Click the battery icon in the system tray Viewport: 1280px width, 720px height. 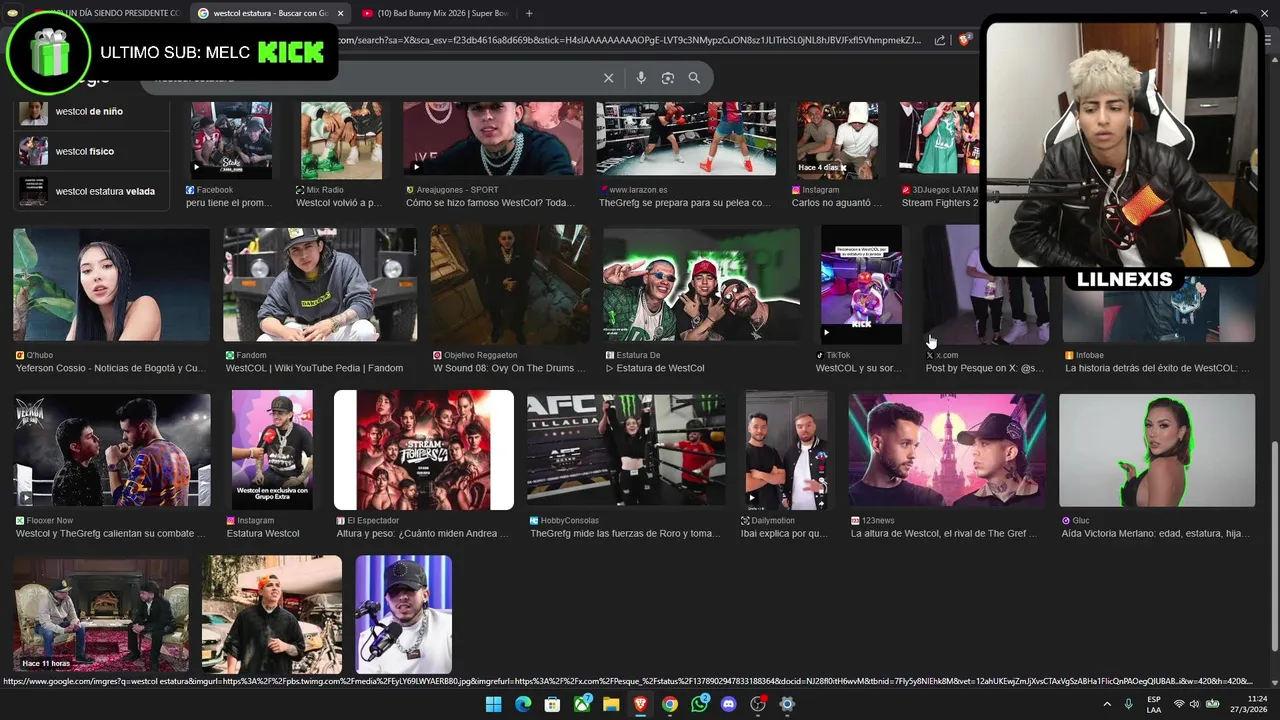pos(1211,704)
